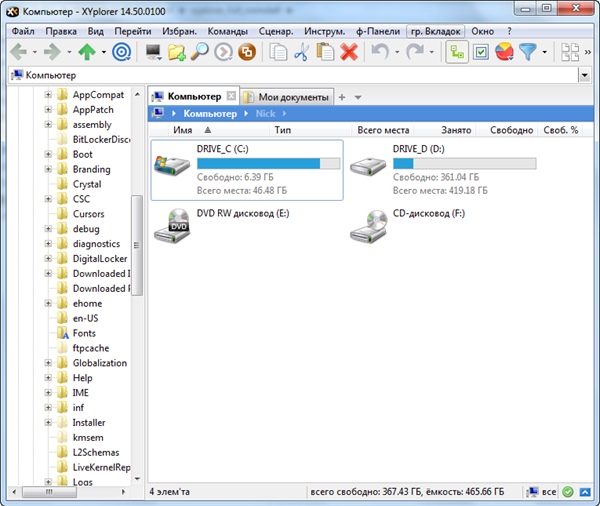This screenshot has width=600, height=506.
Task: Sort by the Всего места column header
Action: coord(383,130)
